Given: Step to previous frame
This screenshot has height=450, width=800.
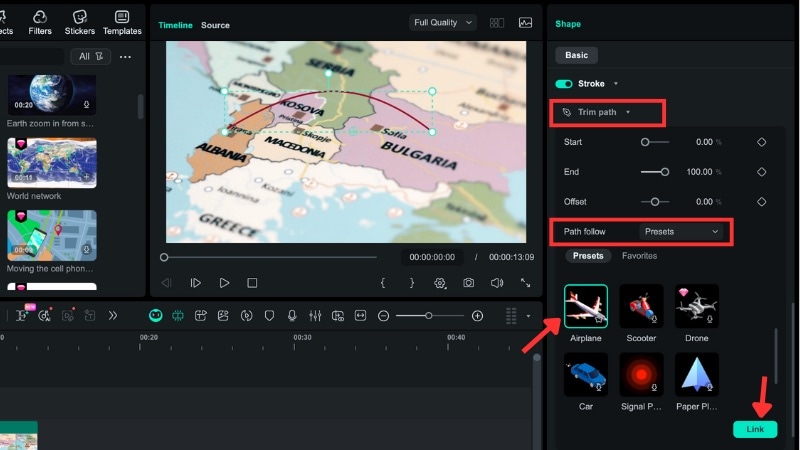Looking at the screenshot, I should click(x=166, y=283).
